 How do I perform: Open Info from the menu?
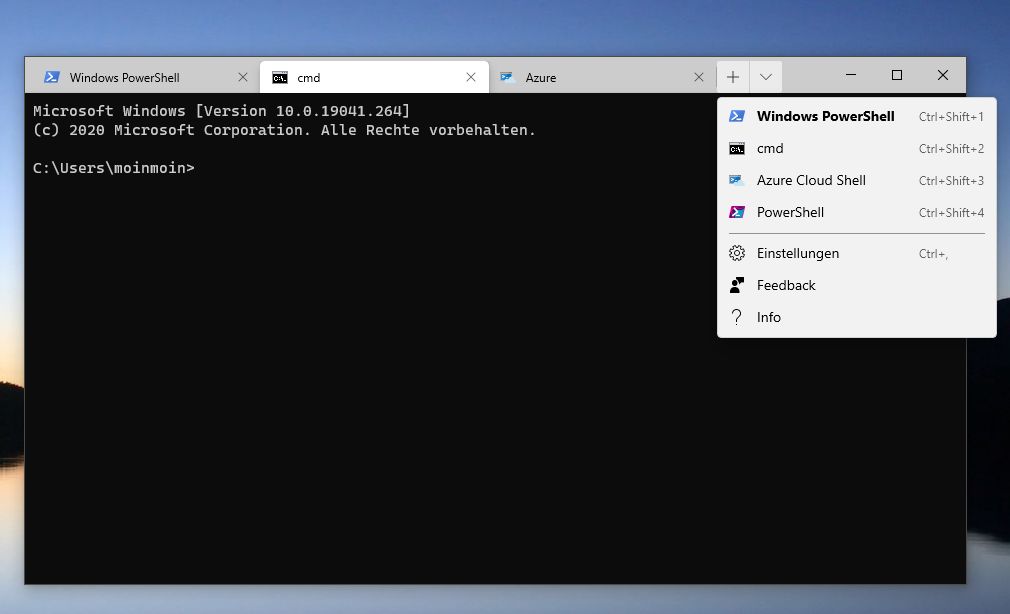[857, 318]
